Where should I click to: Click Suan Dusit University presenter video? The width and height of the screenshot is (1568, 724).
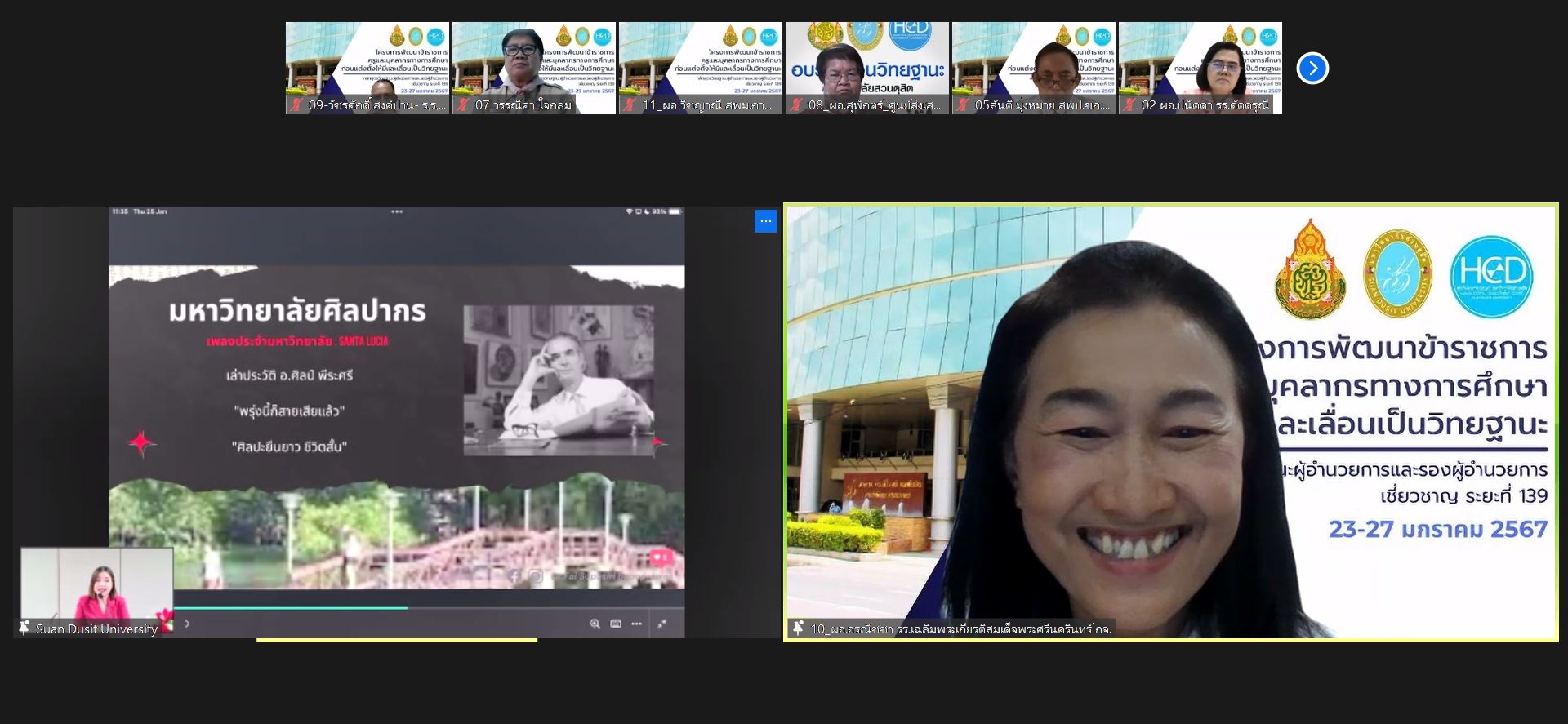click(96, 584)
